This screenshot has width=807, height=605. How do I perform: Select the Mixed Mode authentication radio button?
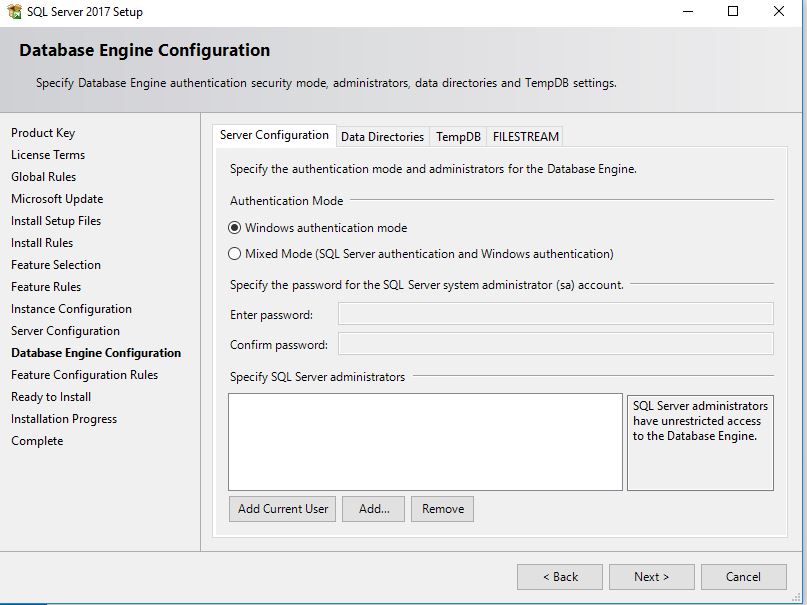pyautogui.click(x=237, y=252)
